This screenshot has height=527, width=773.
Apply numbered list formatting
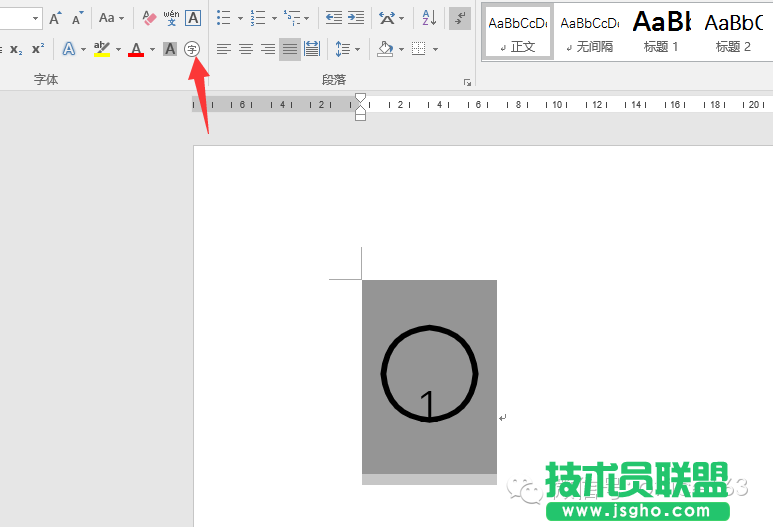tap(258, 18)
